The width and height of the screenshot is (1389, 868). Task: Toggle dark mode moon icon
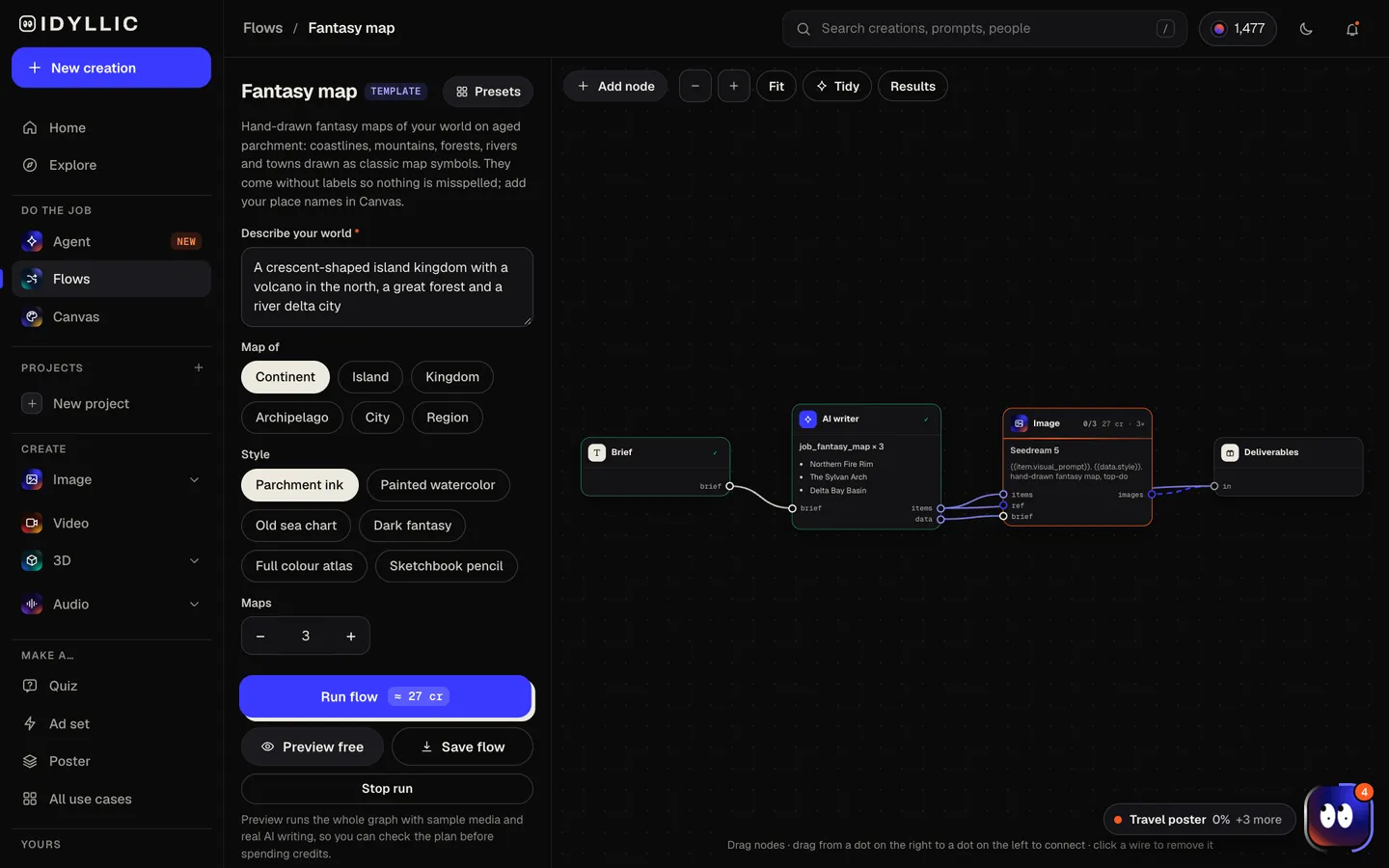tap(1306, 29)
